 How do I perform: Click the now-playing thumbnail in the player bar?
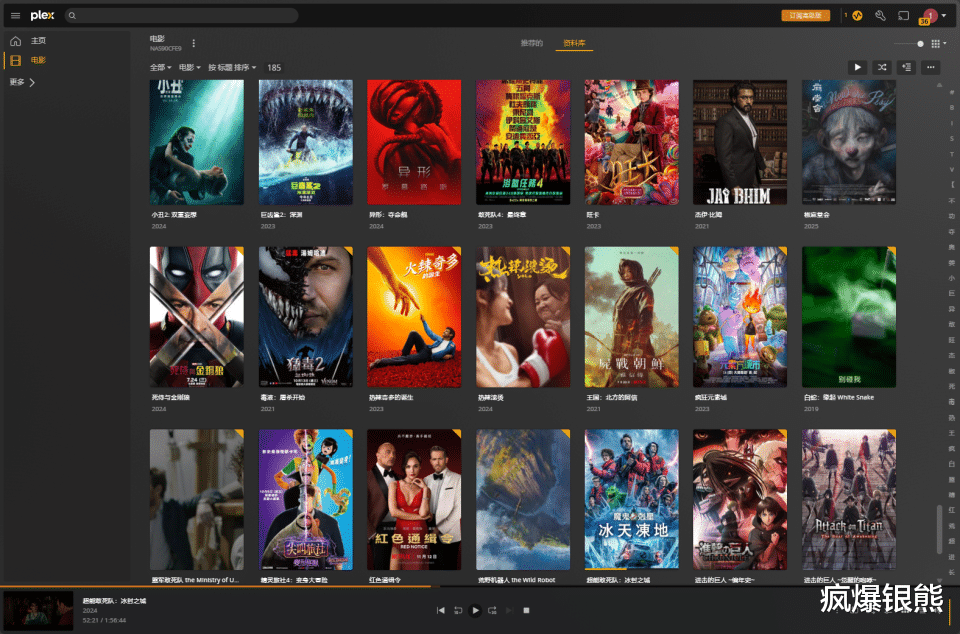tap(38, 611)
